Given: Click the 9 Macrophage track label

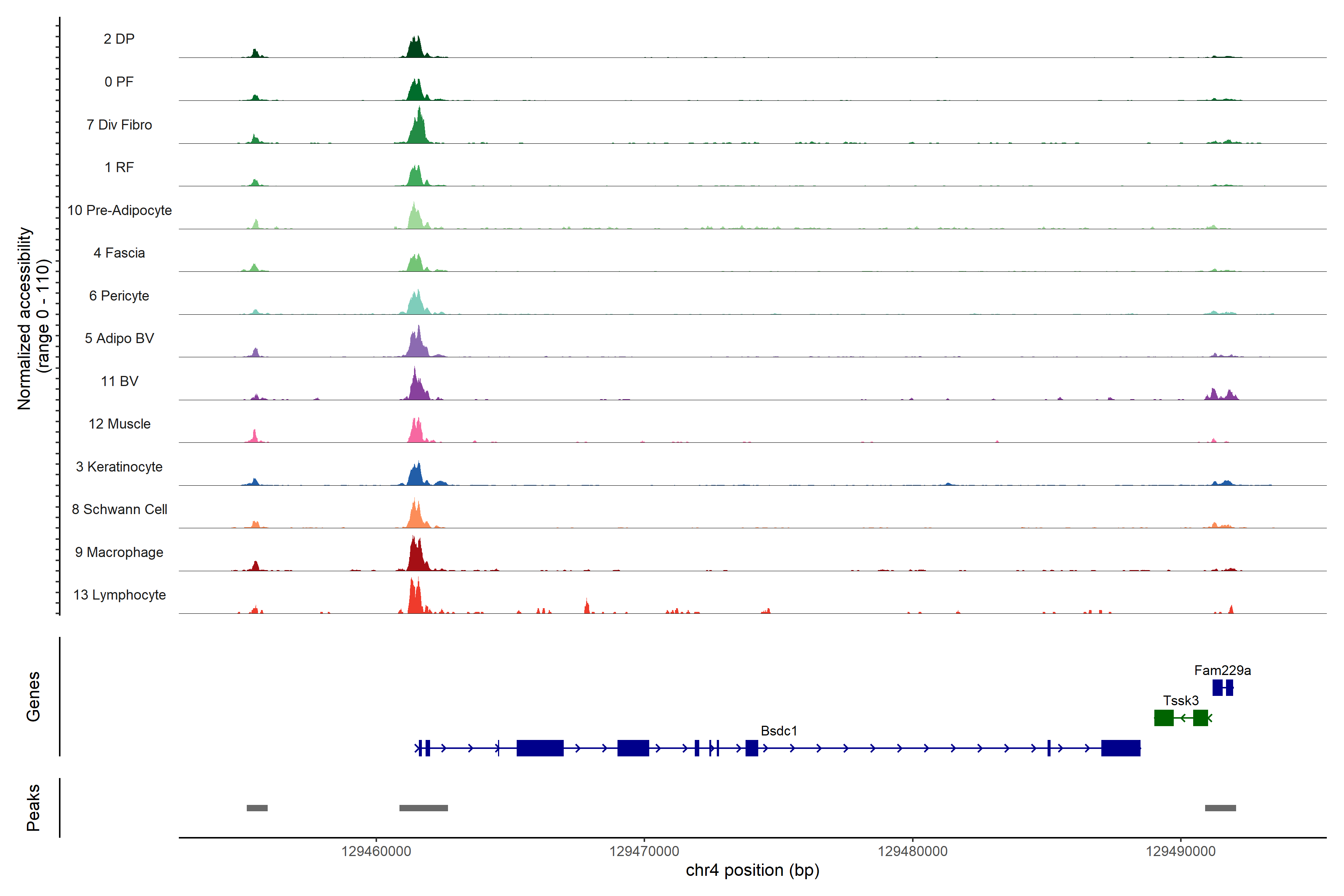Looking at the screenshot, I should click(x=119, y=552).
